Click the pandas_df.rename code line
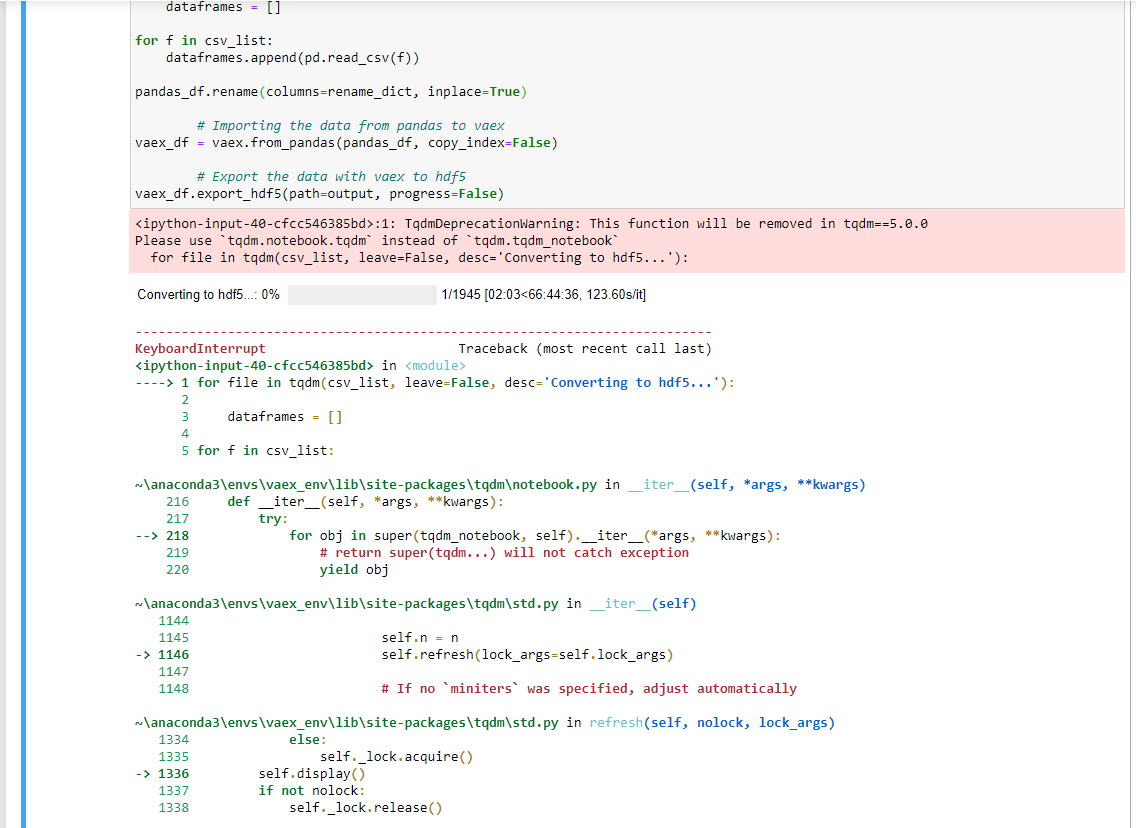Screen dimensions: 1136x828 [330, 91]
